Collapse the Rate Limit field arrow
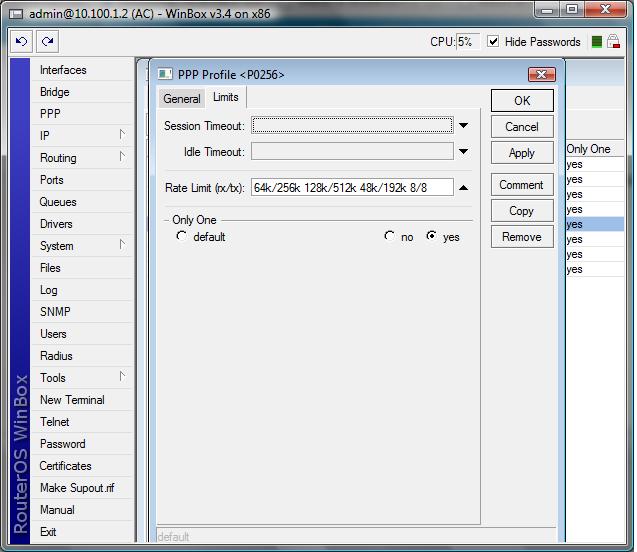Viewport: 637px width, 552px height. pos(463,188)
